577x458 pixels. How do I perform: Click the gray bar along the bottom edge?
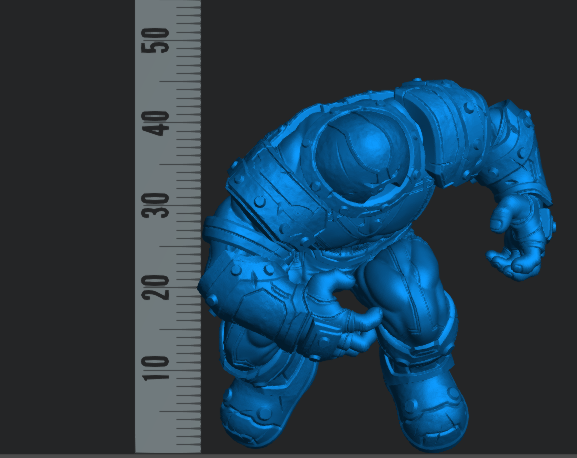click(x=288, y=456)
